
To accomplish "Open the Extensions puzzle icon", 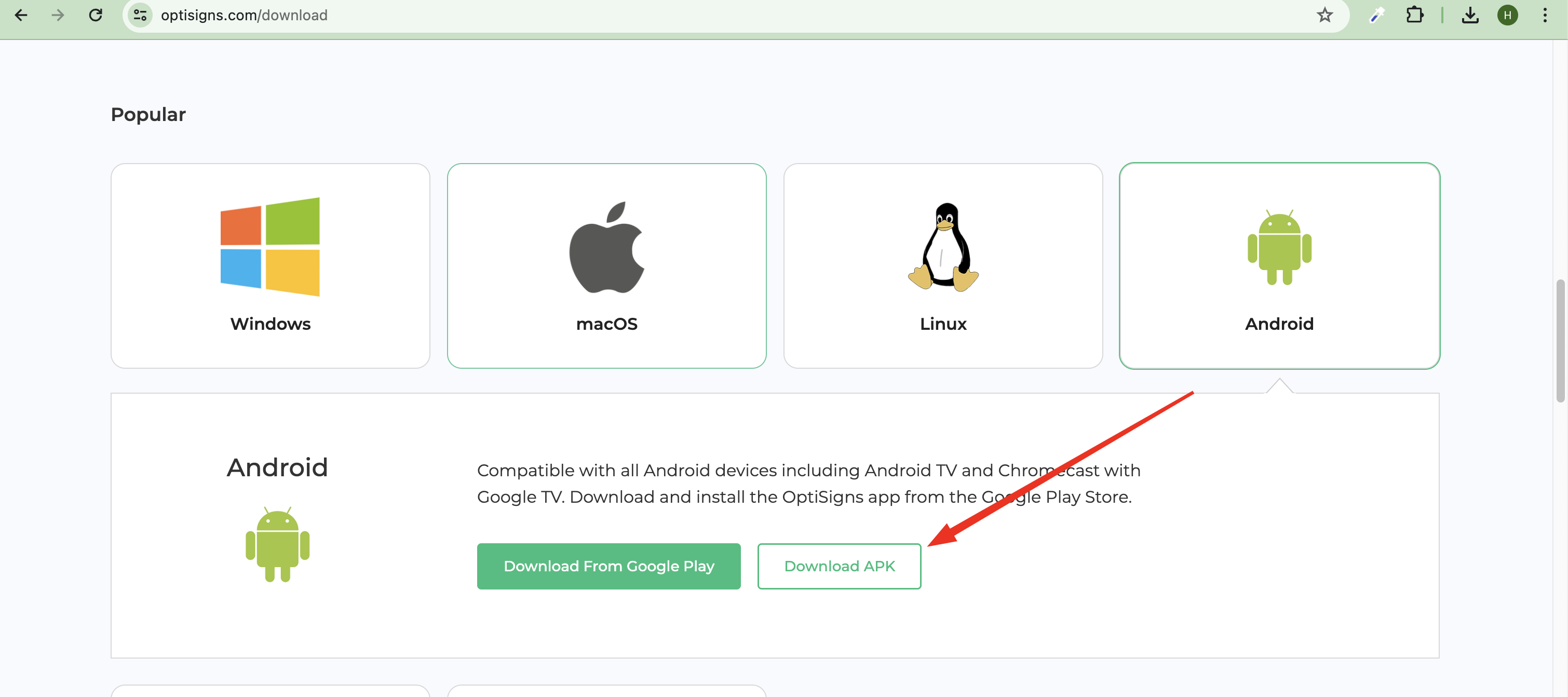I will [x=1415, y=15].
